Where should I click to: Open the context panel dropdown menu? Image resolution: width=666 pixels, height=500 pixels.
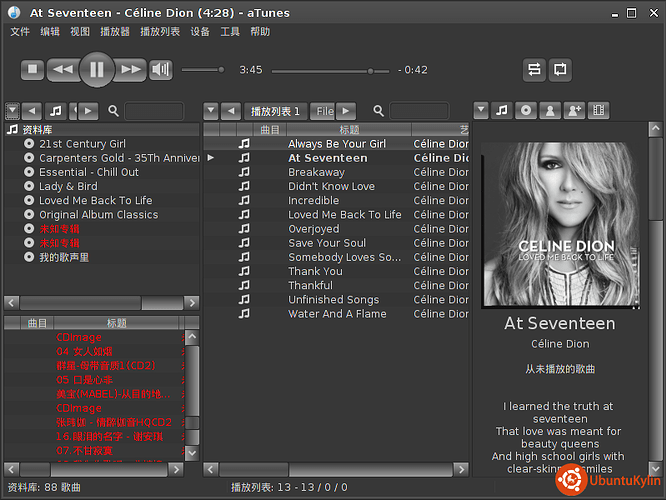click(x=481, y=110)
